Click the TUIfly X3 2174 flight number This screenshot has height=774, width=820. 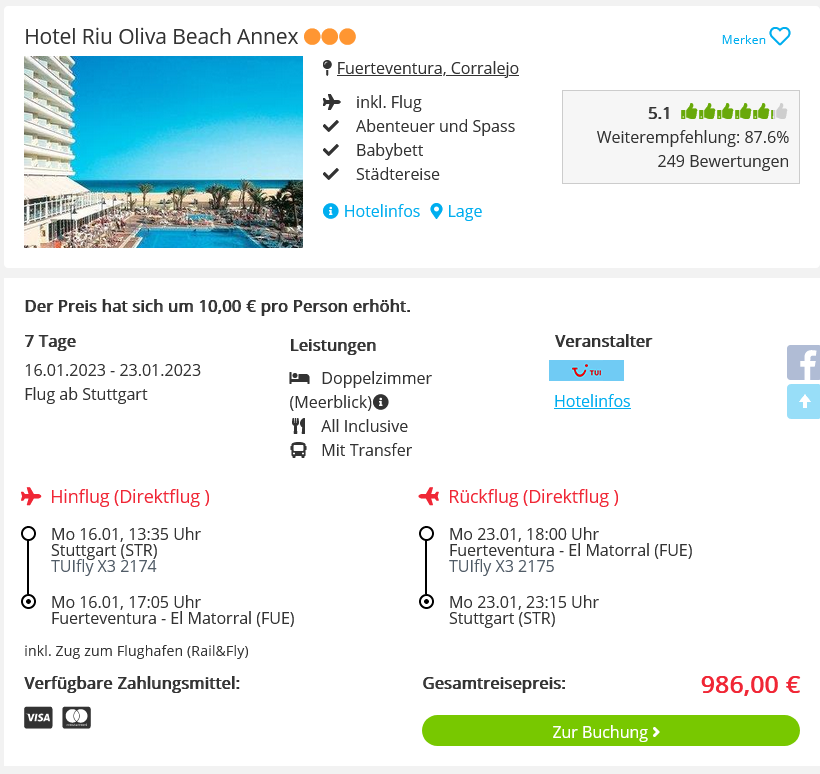coord(104,566)
